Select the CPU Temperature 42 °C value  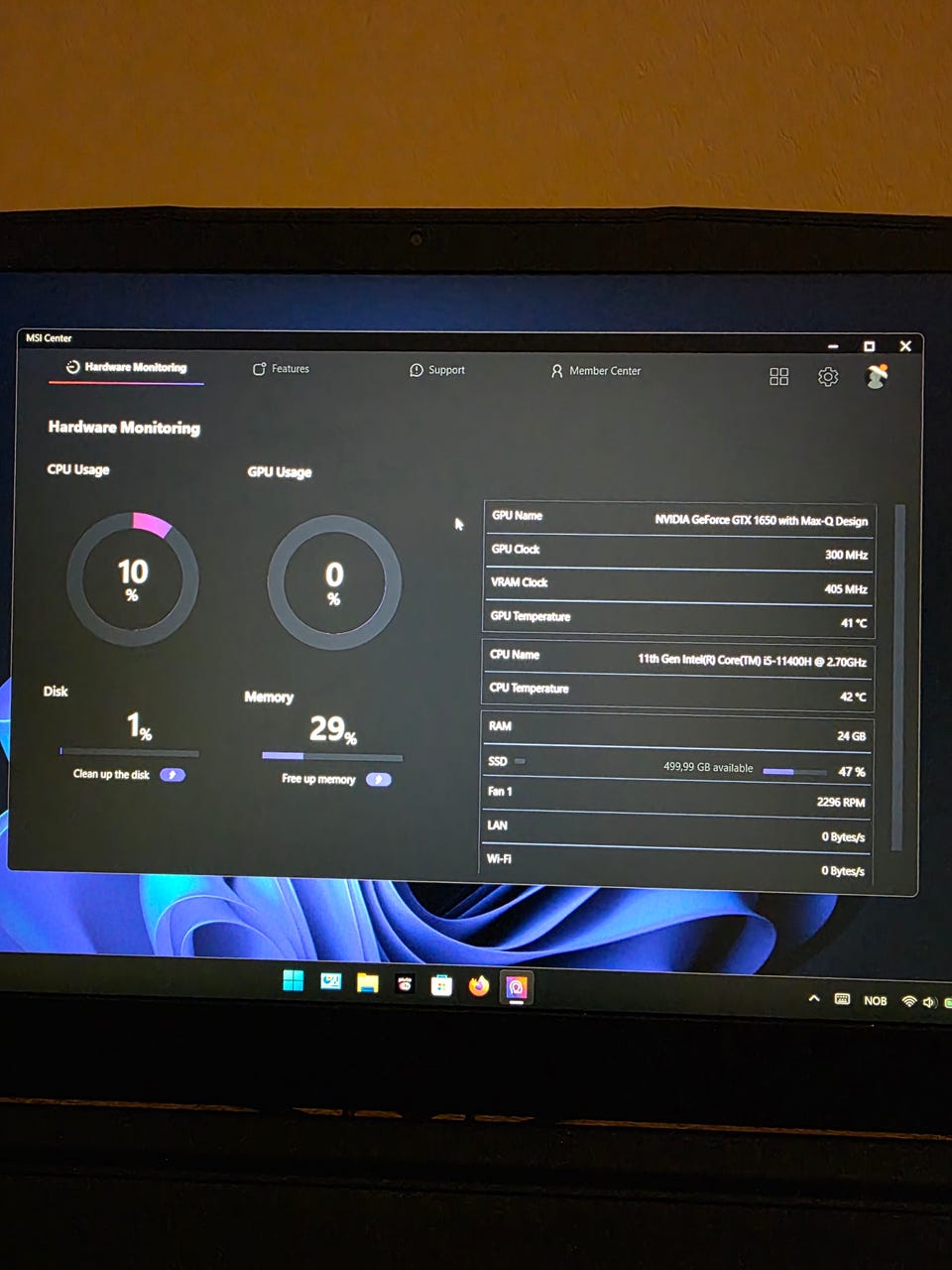tap(853, 697)
